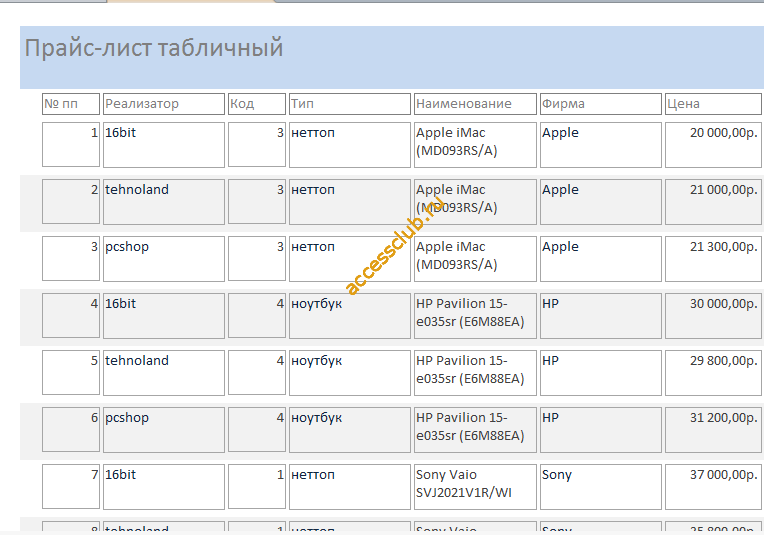
Task: Click the 'ноутбук' type cell in row 6
Action: point(350,430)
